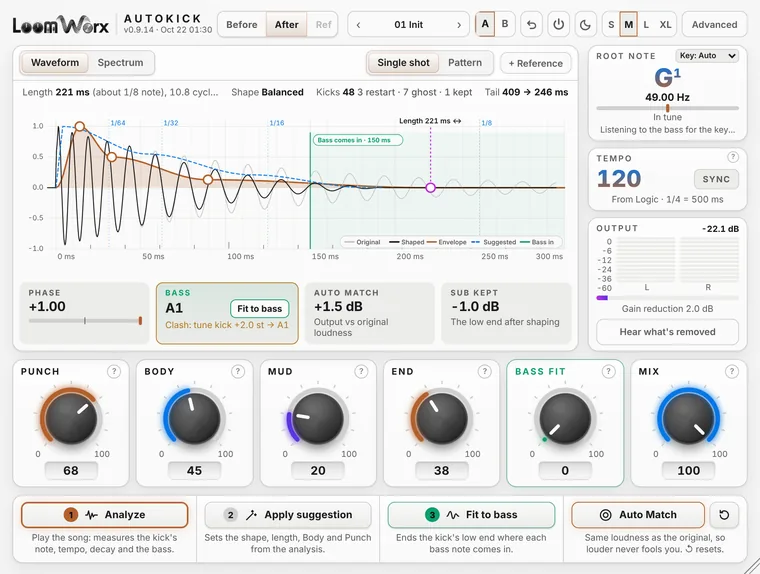The height and width of the screenshot is (574, 760).
Task: Open the End help question mark
Action: coord(484,371)
